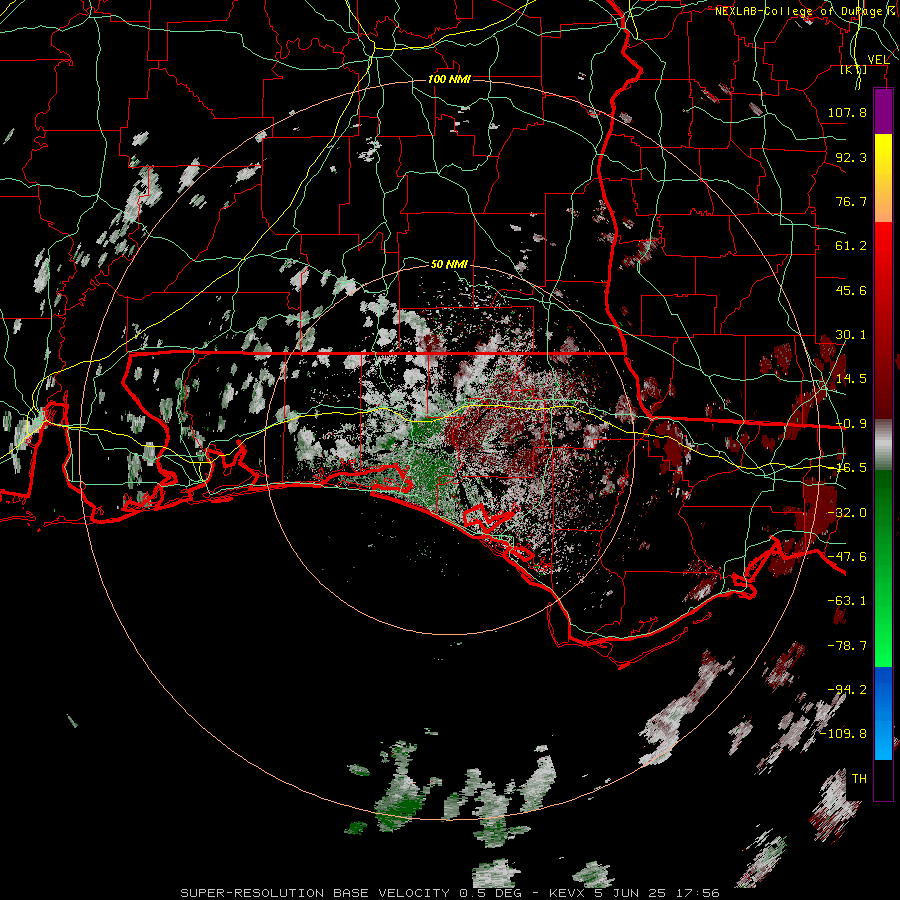The height and width of the screenshot is (900, 900).
Task: Click the 50 NMI range ring label
Action: pyautogui.click(x=449, y=265)
